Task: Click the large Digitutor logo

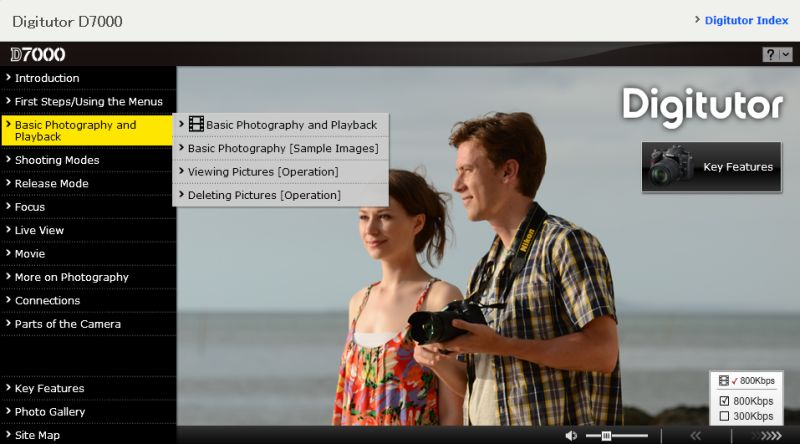Action: point(703,107)
